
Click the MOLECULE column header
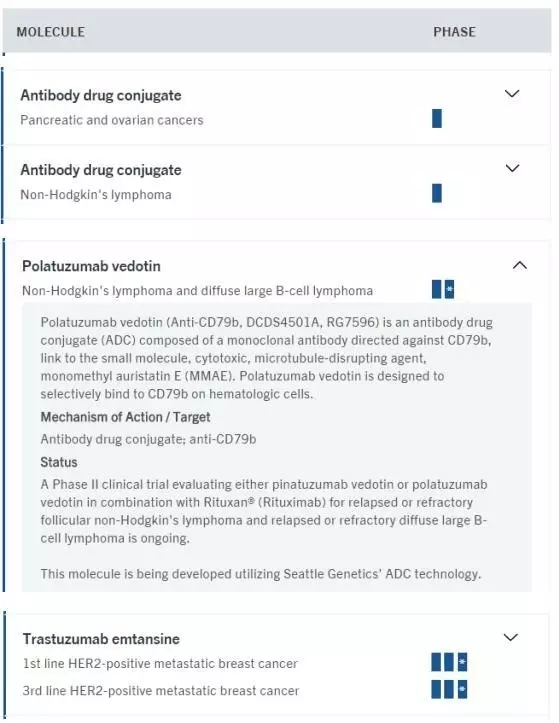[51, 32]
